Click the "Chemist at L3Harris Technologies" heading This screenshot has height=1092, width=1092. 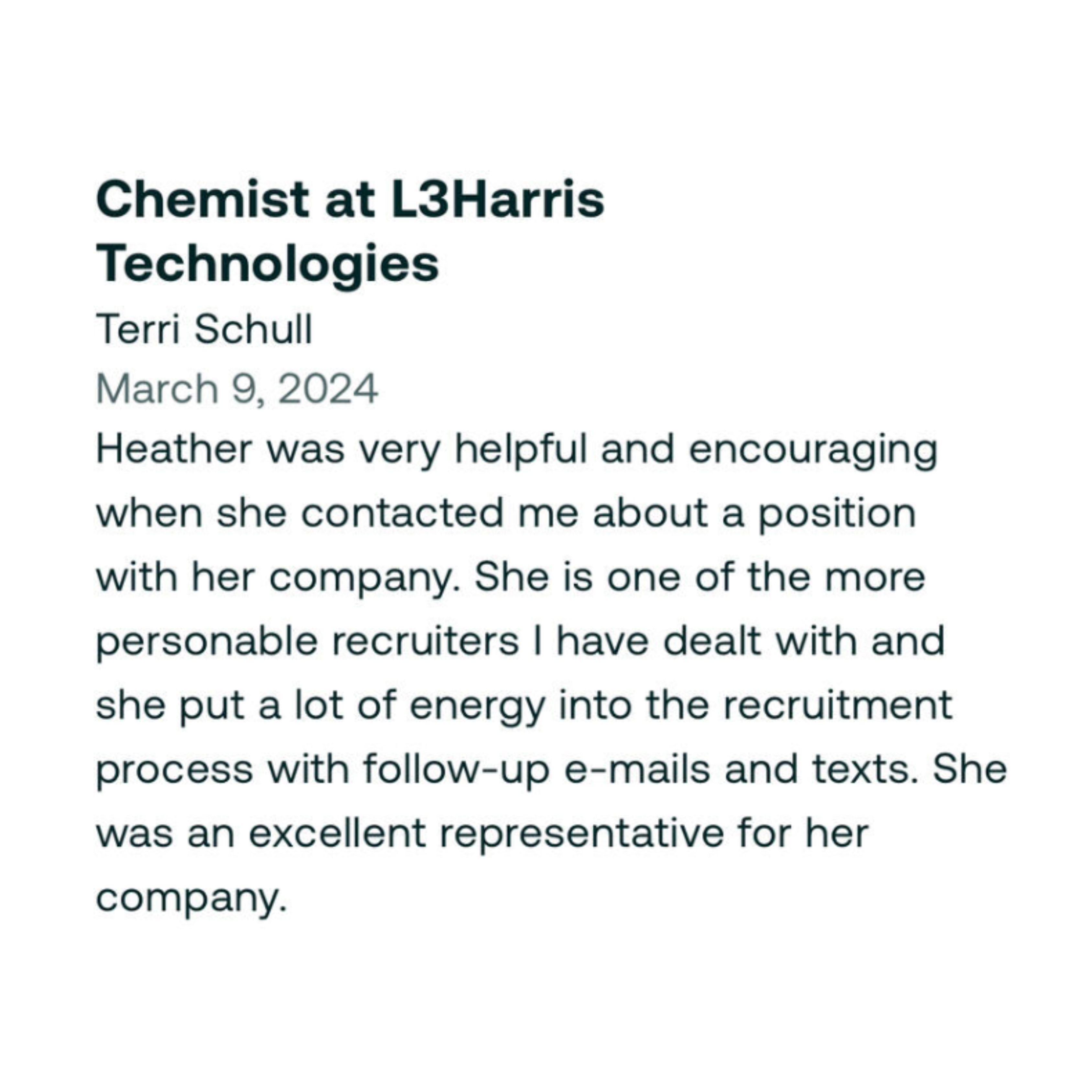[x=350, y=232]
